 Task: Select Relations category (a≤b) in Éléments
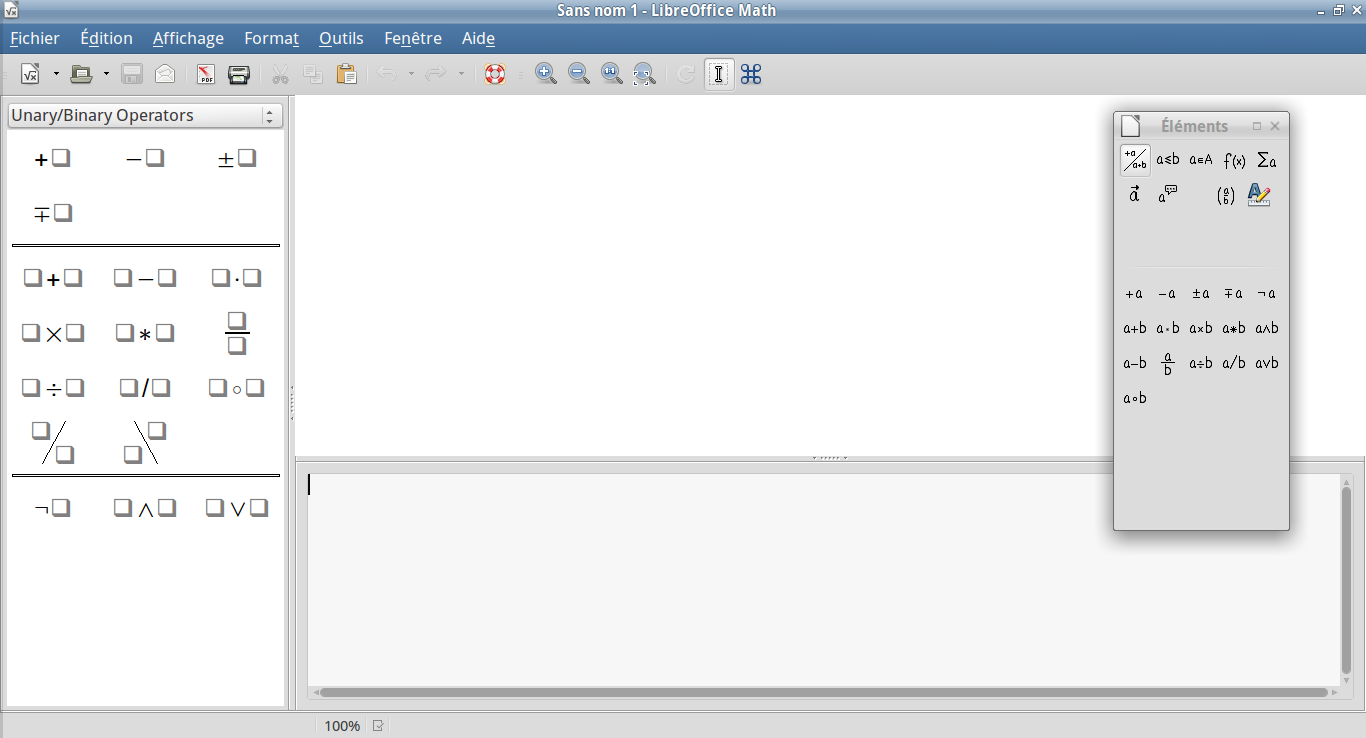click(1168, 160)
